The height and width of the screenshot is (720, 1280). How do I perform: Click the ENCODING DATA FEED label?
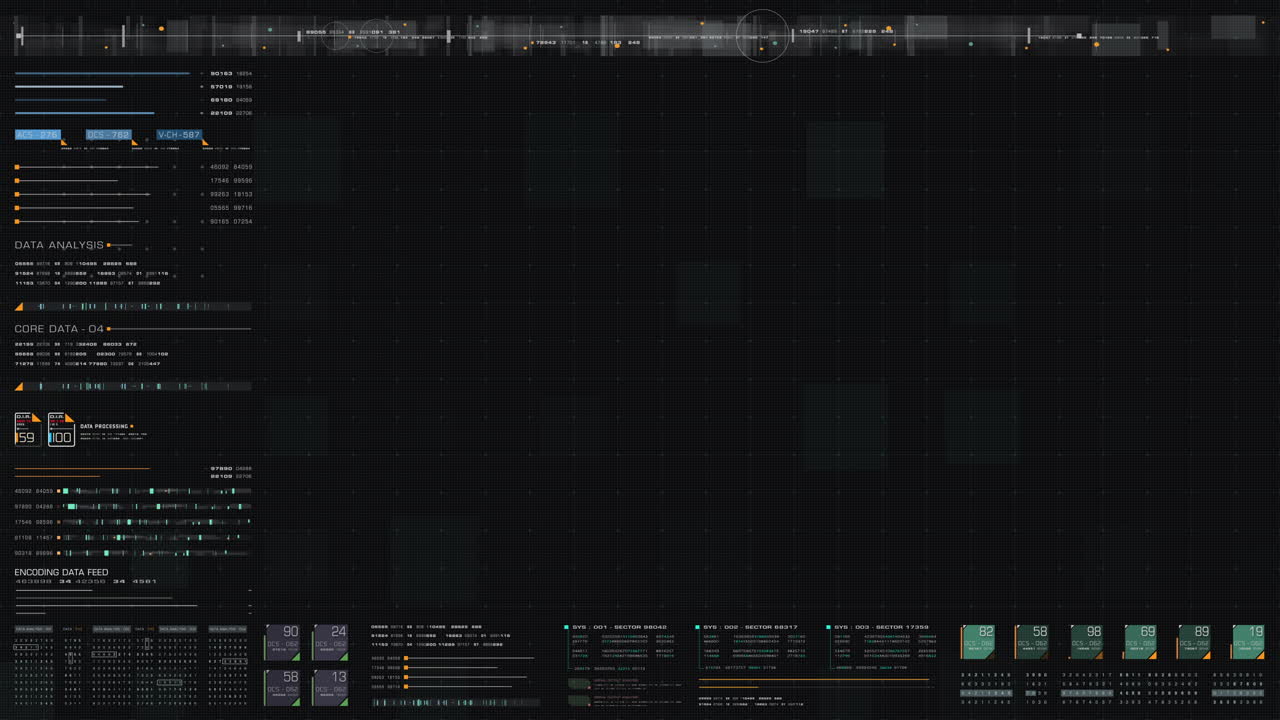click(x=61, y=572)
